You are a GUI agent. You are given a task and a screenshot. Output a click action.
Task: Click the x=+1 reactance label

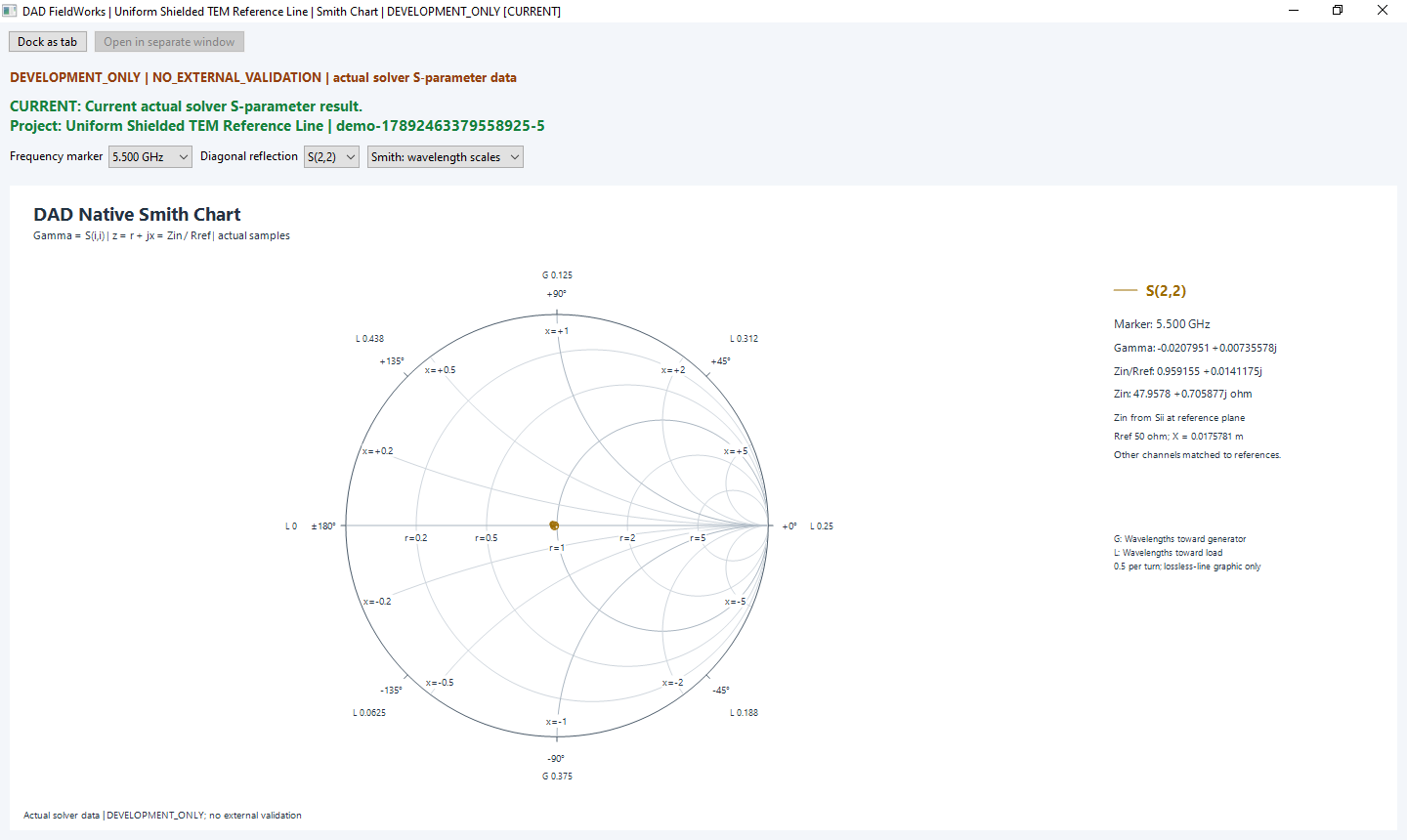(557, 331)
